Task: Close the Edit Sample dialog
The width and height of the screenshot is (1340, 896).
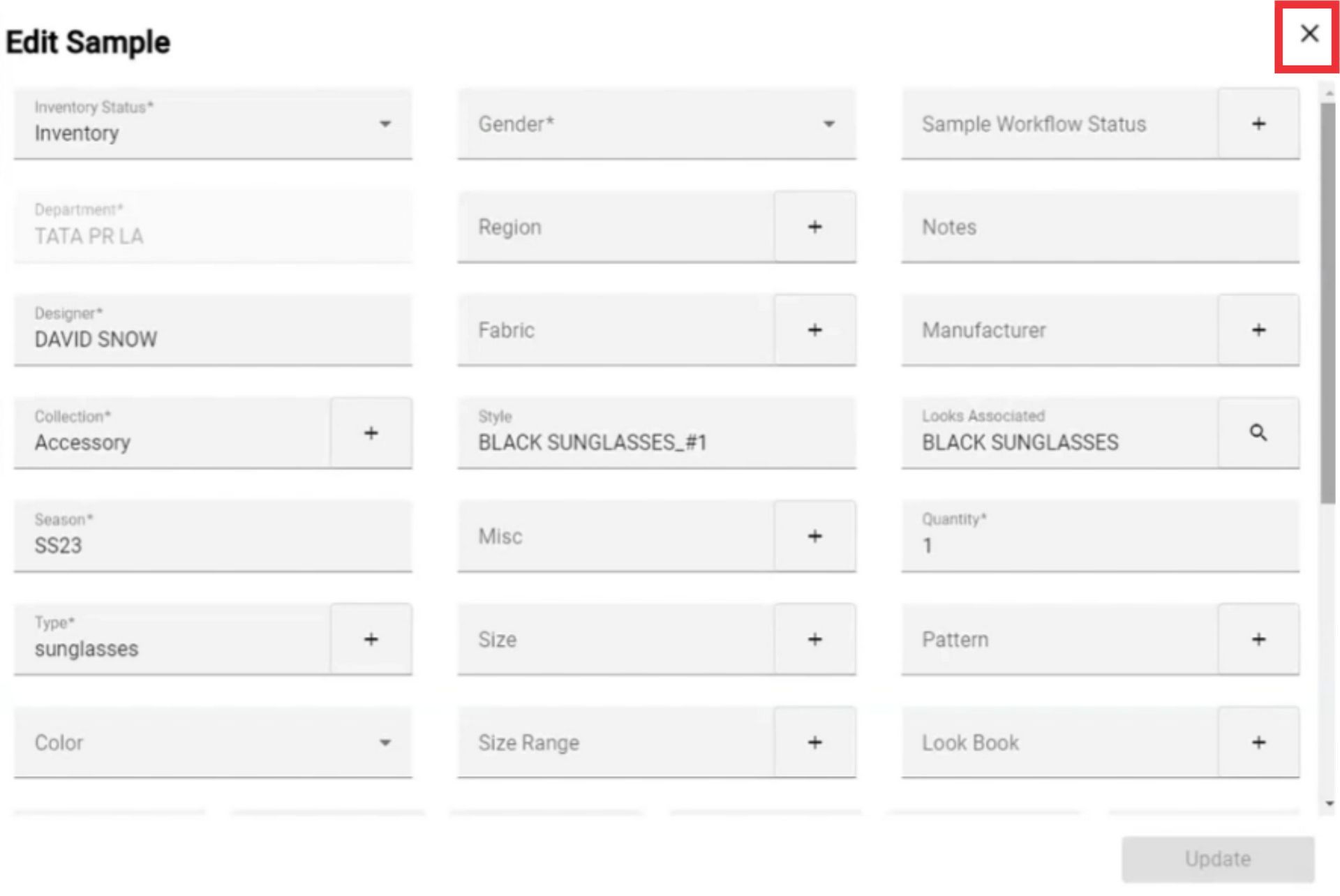Action: pos(1309,33)
